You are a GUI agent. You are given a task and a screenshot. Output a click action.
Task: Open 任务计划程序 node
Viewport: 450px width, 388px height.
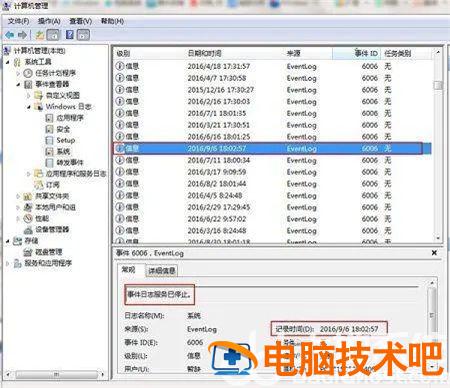[x=55, y=73]
